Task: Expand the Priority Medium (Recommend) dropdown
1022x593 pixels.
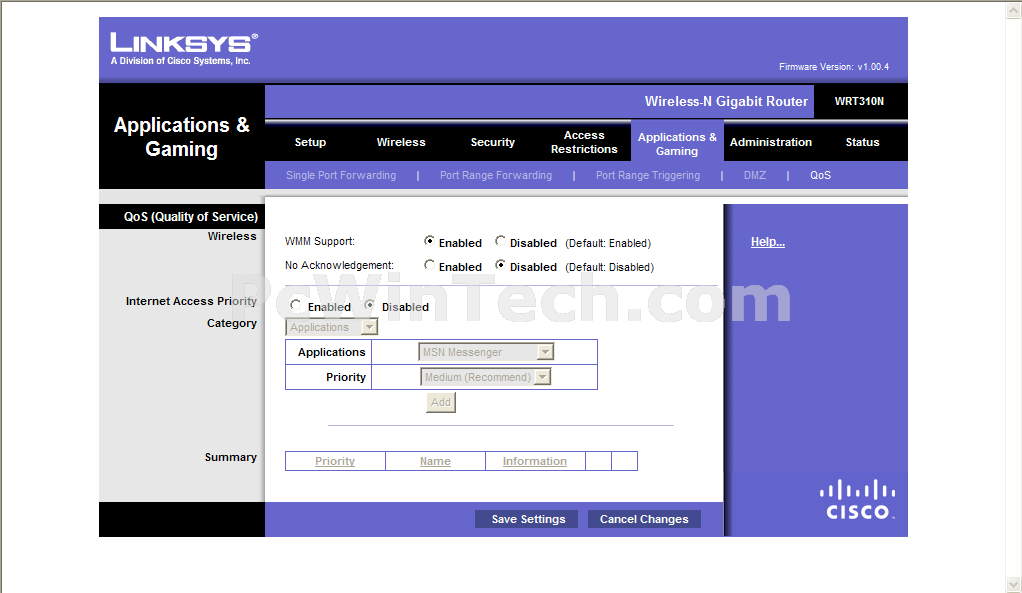Action: pyautogui.click(x=486, y=377)
